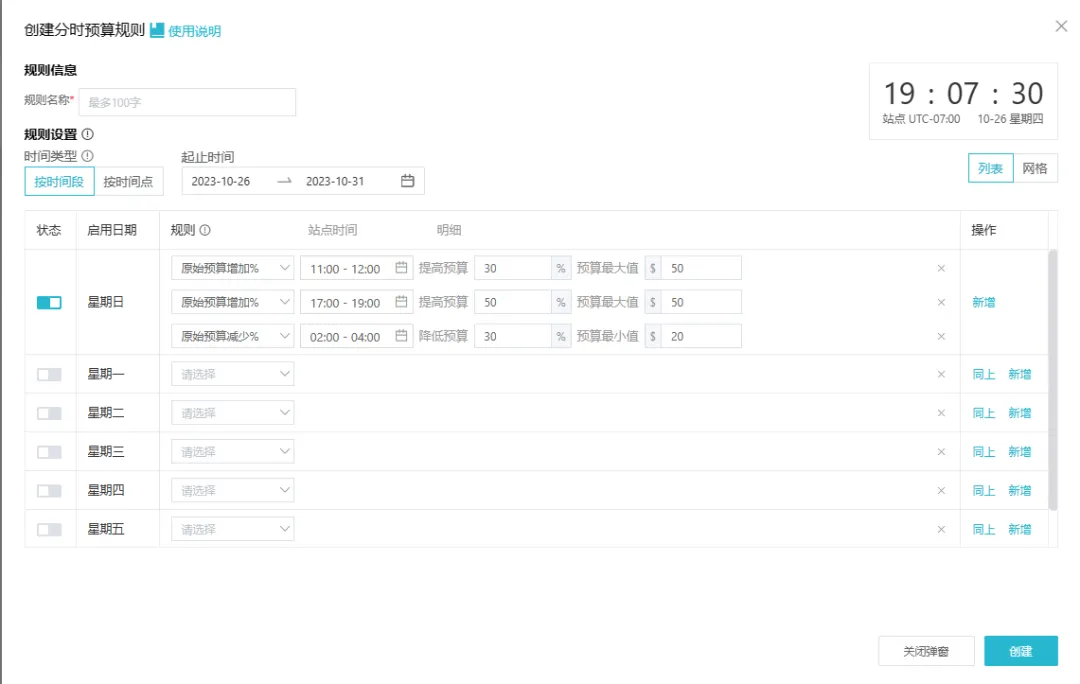
Task: Click 同上 in the 星期二 row
Action: coord(984,413)
